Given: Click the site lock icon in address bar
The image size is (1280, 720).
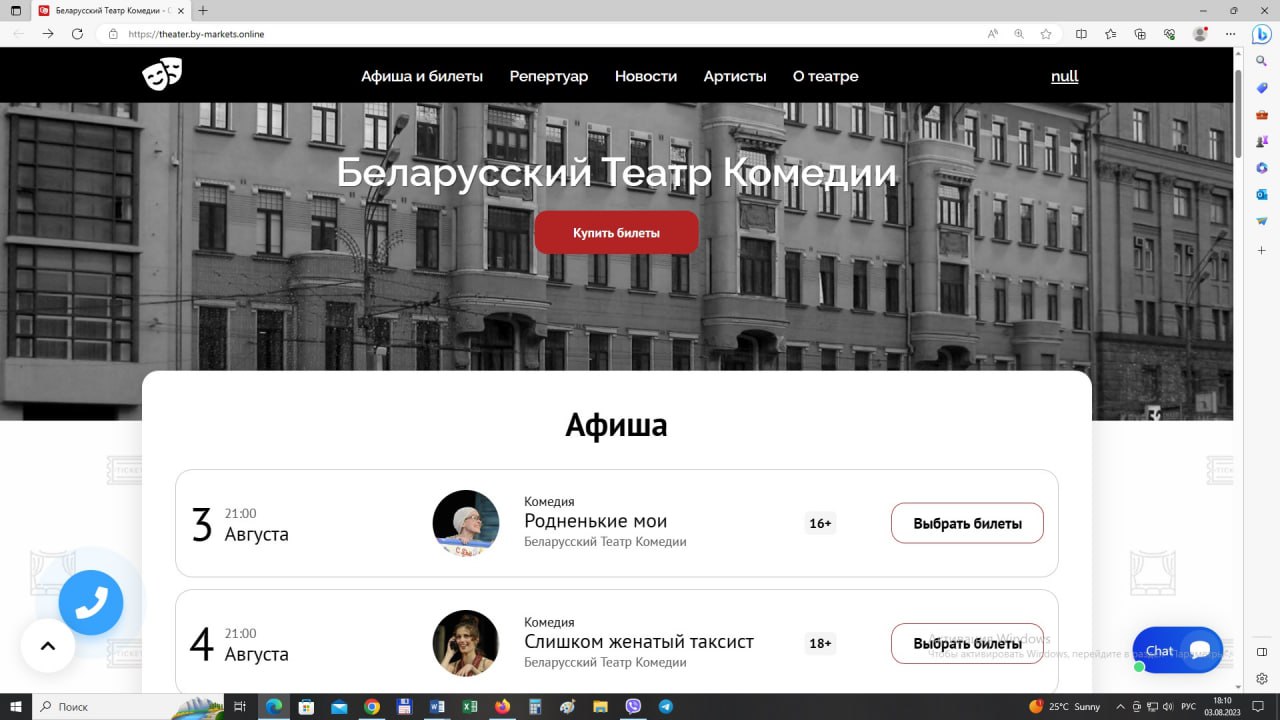Looking at the screenshot, I should (113, 34).
